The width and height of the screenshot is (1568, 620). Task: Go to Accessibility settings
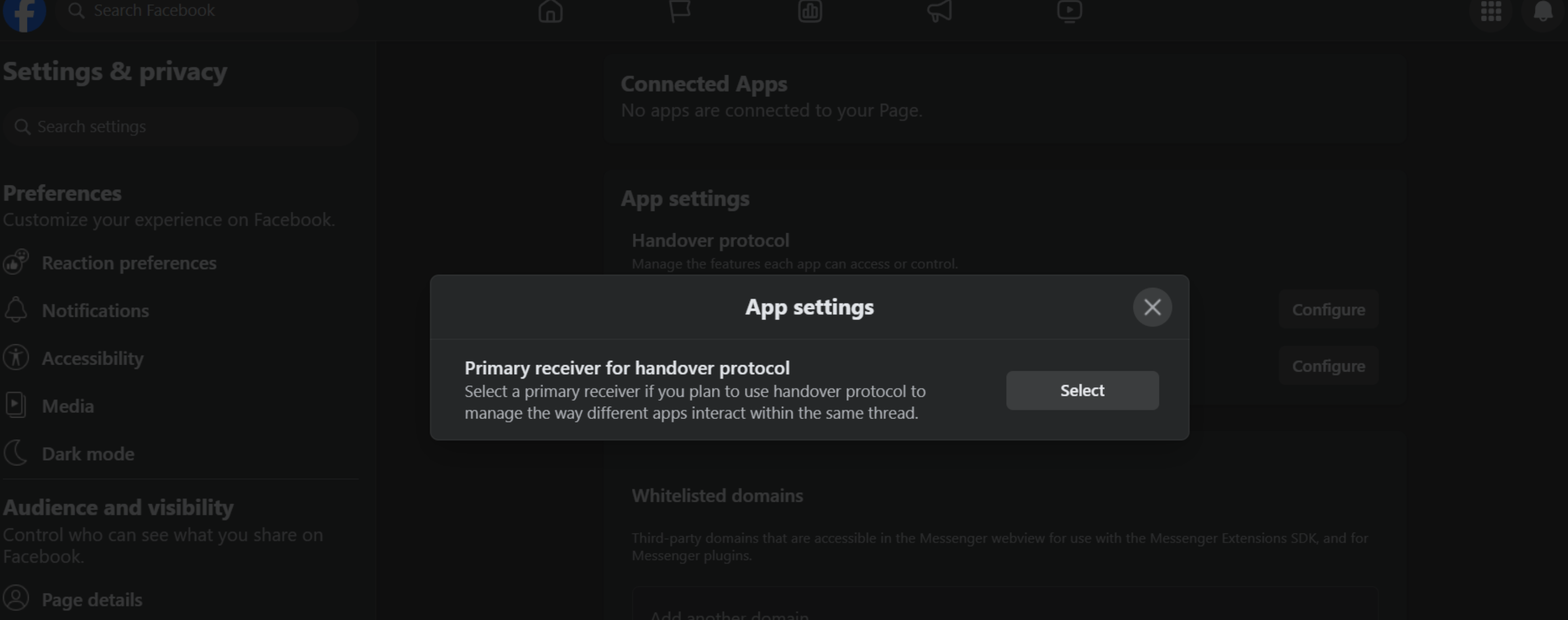(93, 358)
